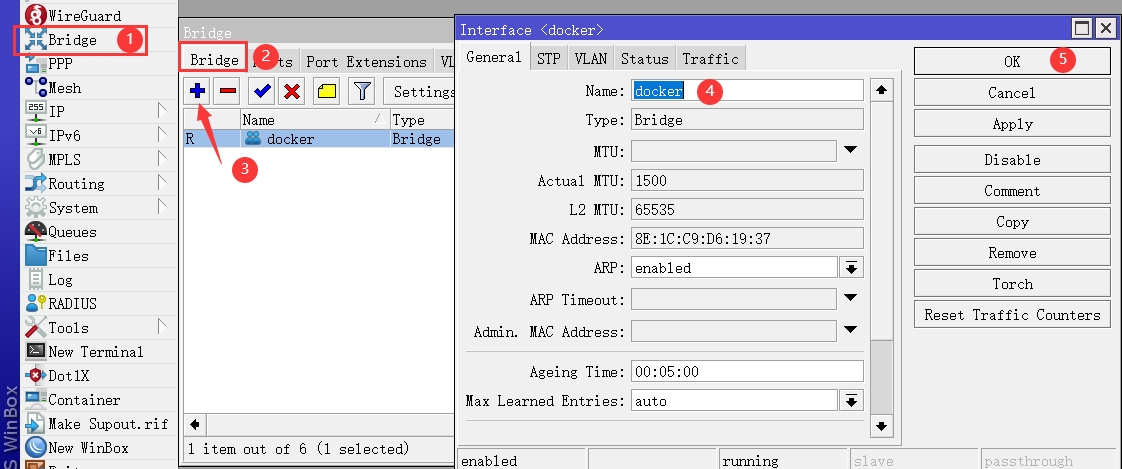Viewport: 1122px width, 469px height.
Task: Click the Torch button
Action: coord(1012,284)
